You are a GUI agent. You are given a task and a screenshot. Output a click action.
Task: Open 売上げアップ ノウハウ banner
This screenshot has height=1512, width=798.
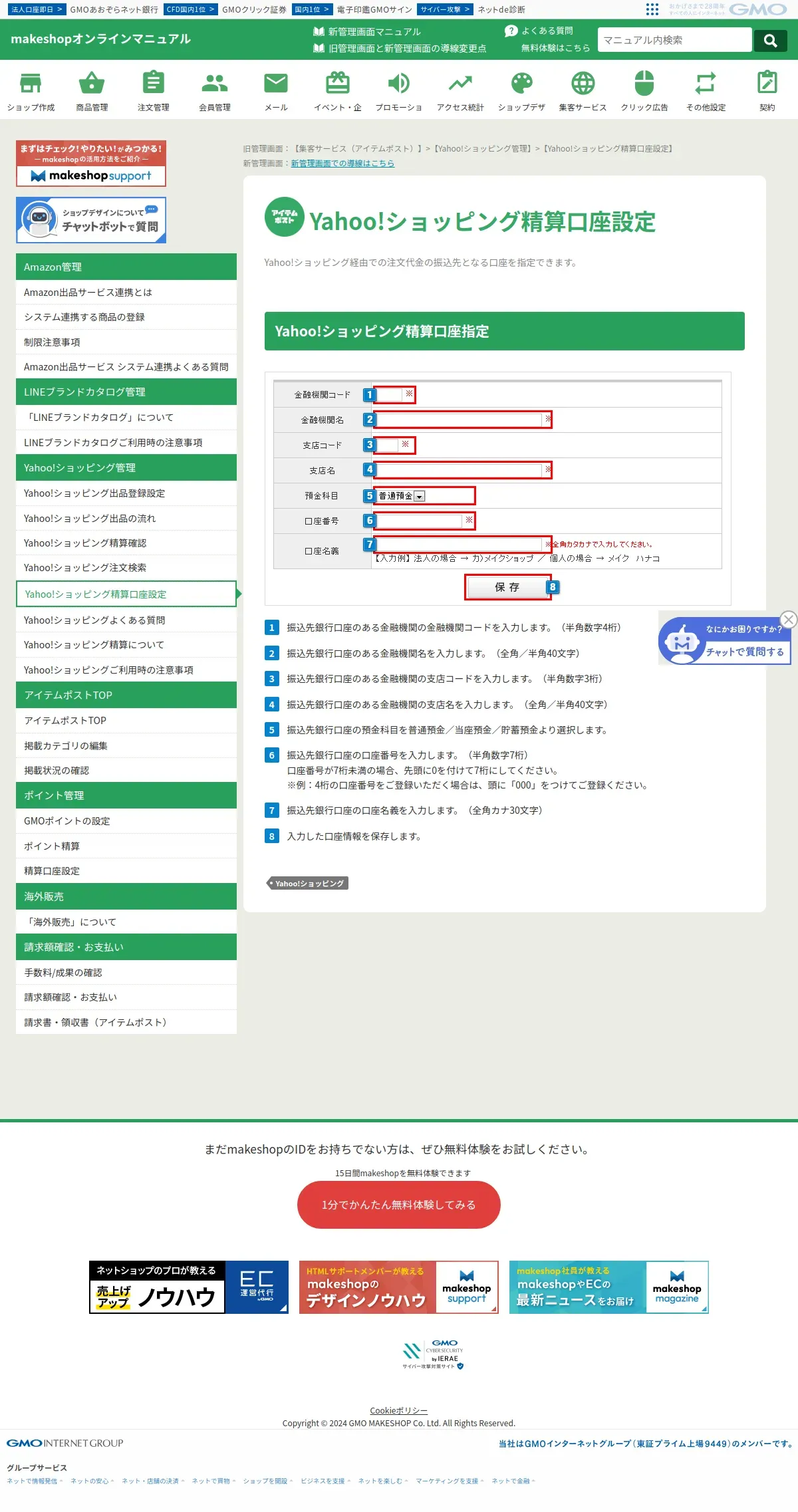189,1287
